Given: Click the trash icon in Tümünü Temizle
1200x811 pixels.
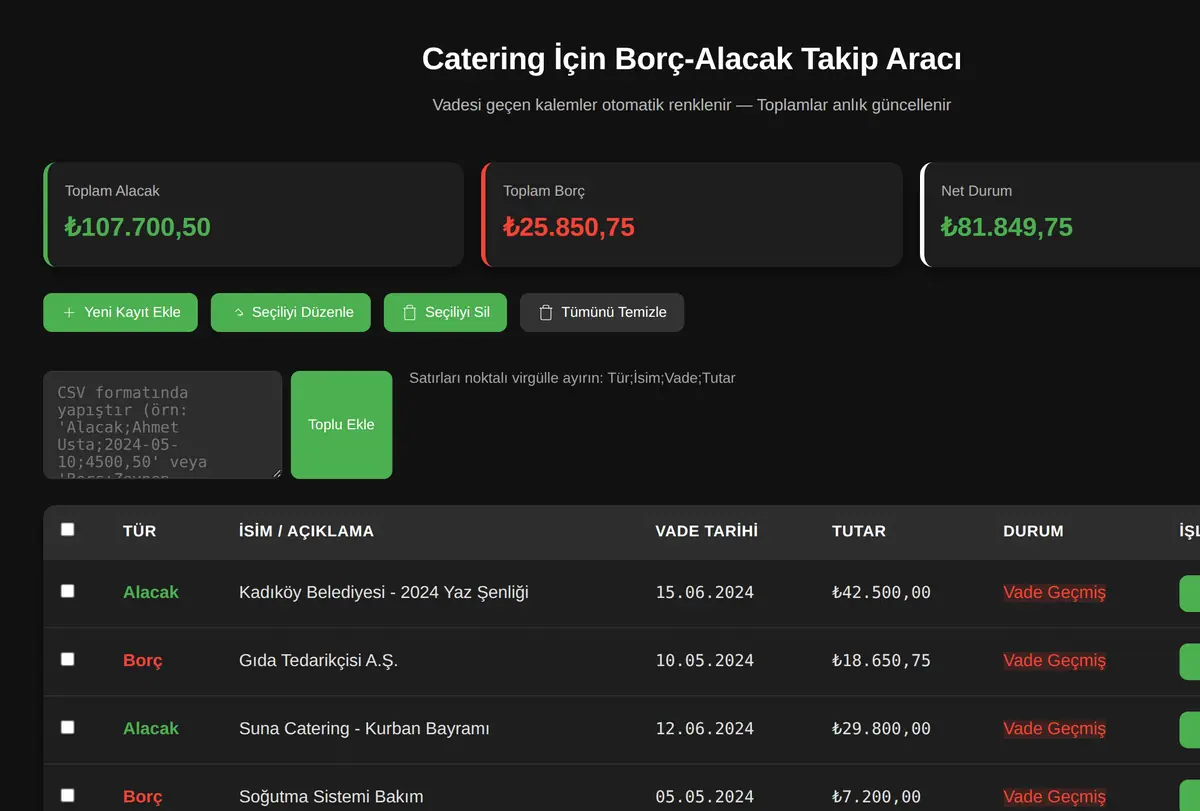Looking at the screenshot, I should tap(545, 312).
